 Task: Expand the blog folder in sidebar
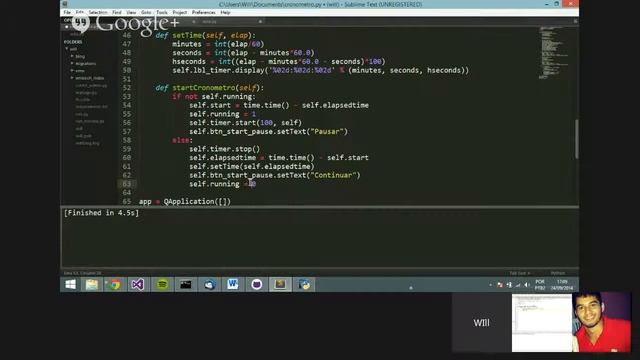[x=72, y=56]
